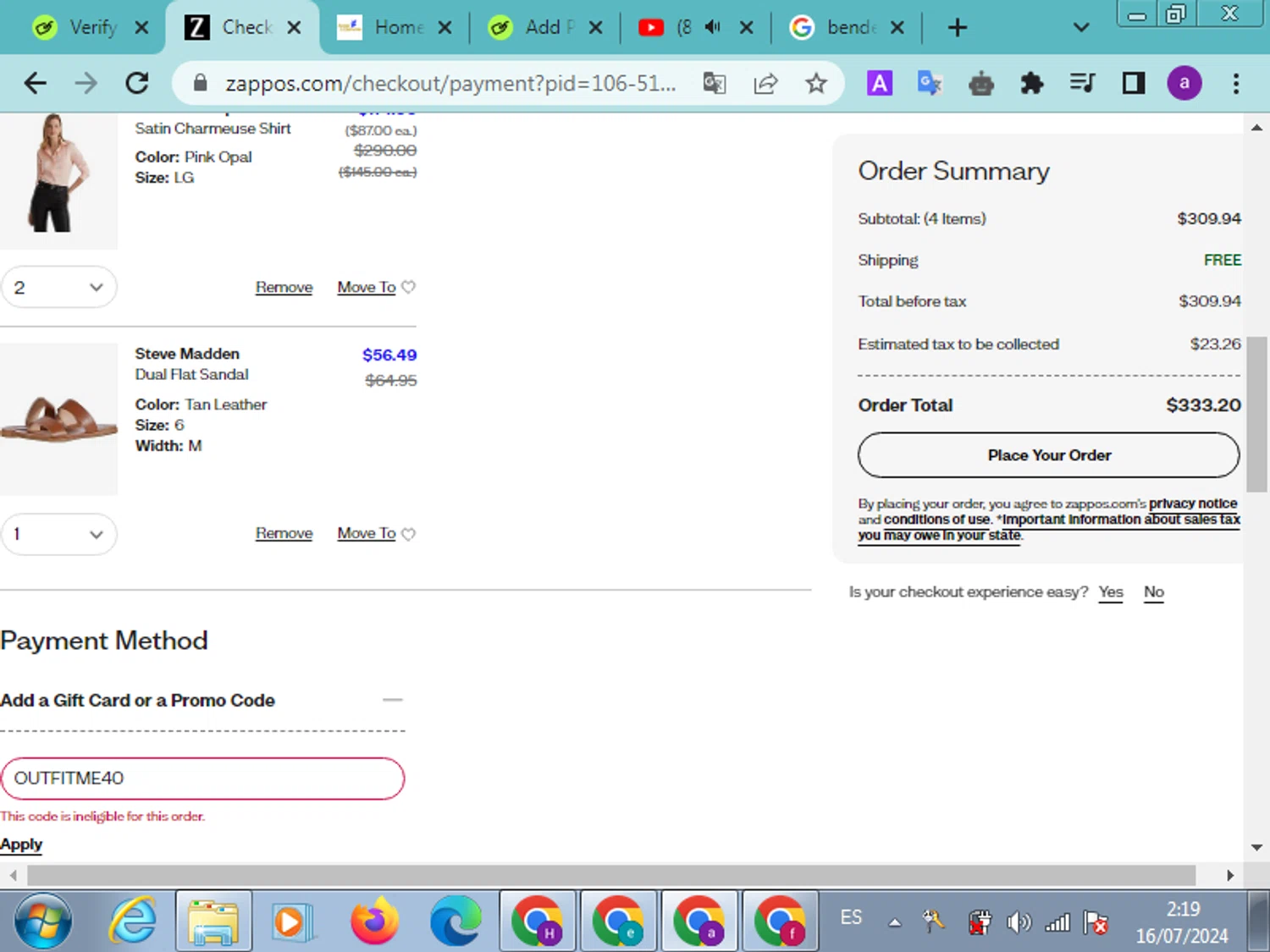This screenshot has width=1270, height=952.
Task: Click the horizontal scrollbar left arrow
Action: (13, 876)
